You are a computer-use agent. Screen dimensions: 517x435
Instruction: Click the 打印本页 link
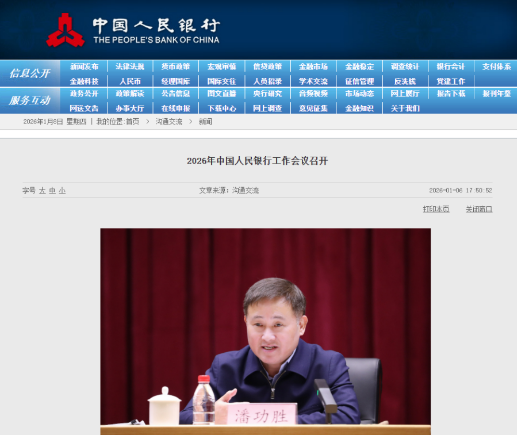click(x=436, y=209)
